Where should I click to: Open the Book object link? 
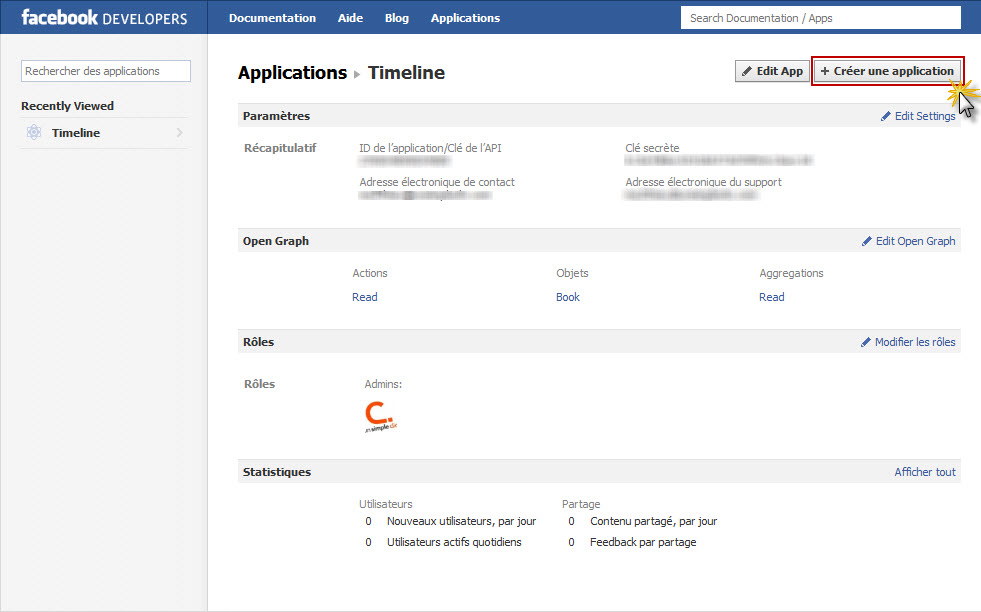pyautogui.click(x=568, y=297)
